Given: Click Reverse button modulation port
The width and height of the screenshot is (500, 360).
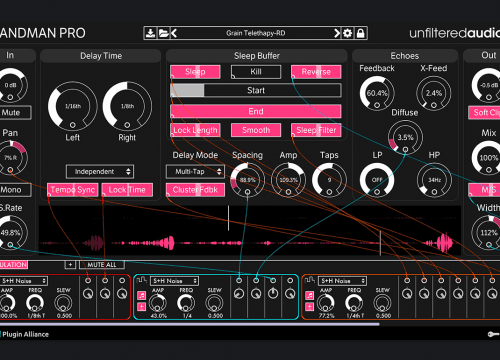Looking at the screenshot, I should pyautogui.click(x=293, y=77).
